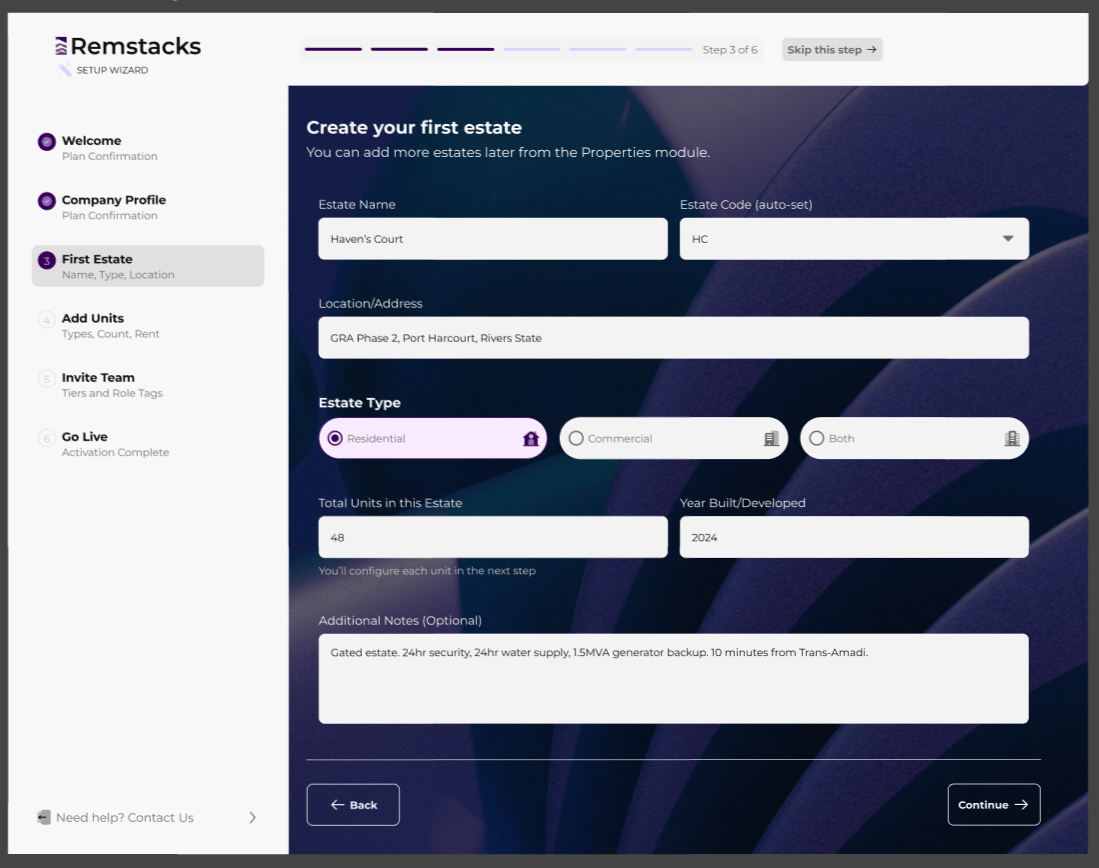Click the 'Create your first estate' heading
1099x868 pixels.
[x=414, y=128]
